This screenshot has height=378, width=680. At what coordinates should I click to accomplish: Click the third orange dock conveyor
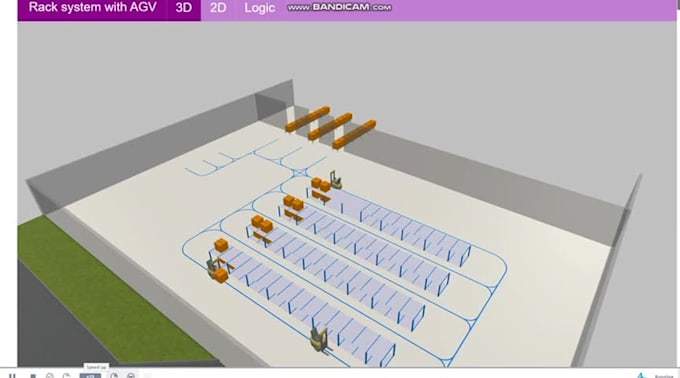[354, 134]
